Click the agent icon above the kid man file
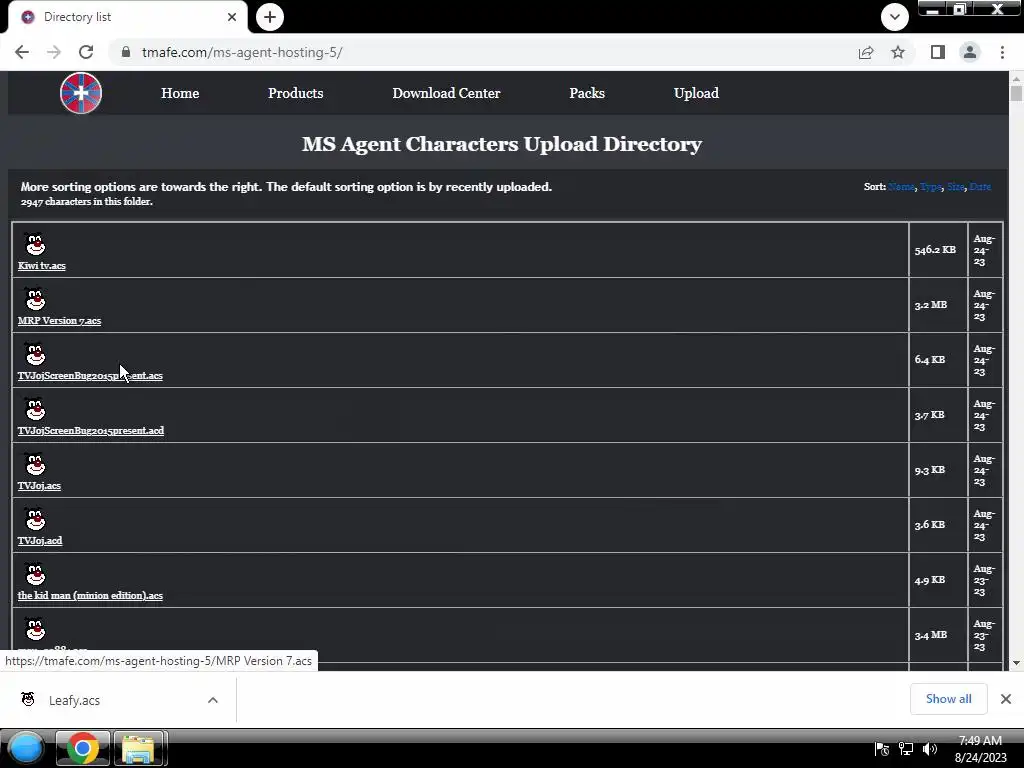The width and height of the screenshot is (1024, 768). tap(35, 573)
